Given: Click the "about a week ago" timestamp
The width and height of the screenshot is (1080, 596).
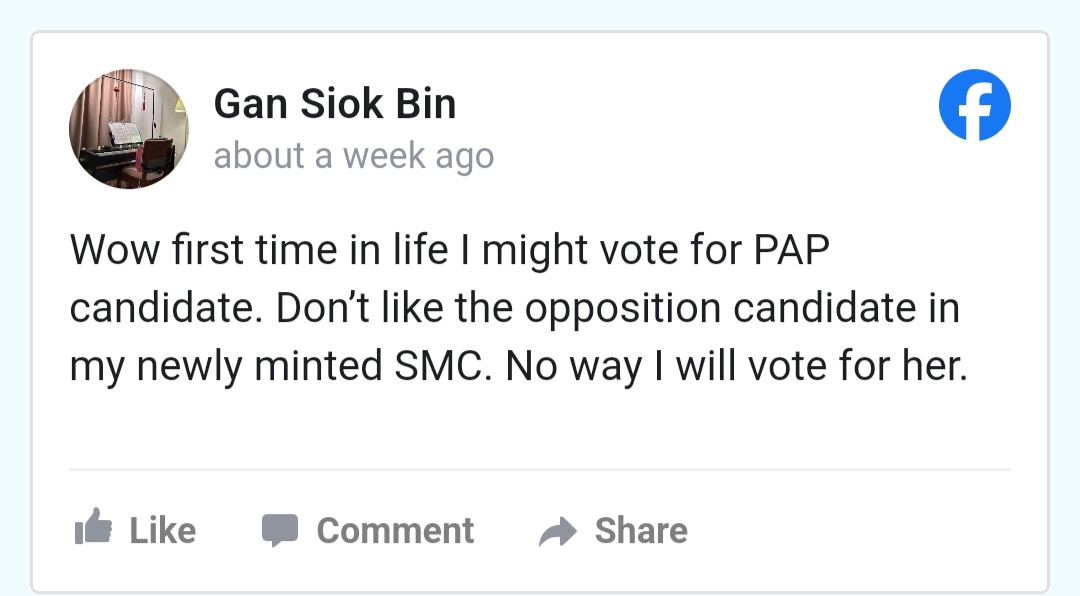Looking at the screenshot, I should coord(353,156).
